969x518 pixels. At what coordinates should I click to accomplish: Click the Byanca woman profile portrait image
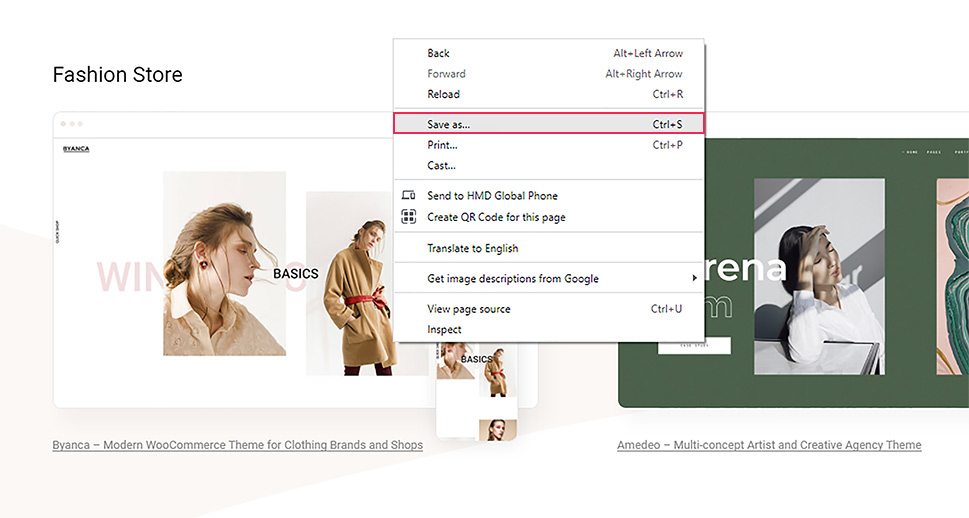[x=224, y=263]
